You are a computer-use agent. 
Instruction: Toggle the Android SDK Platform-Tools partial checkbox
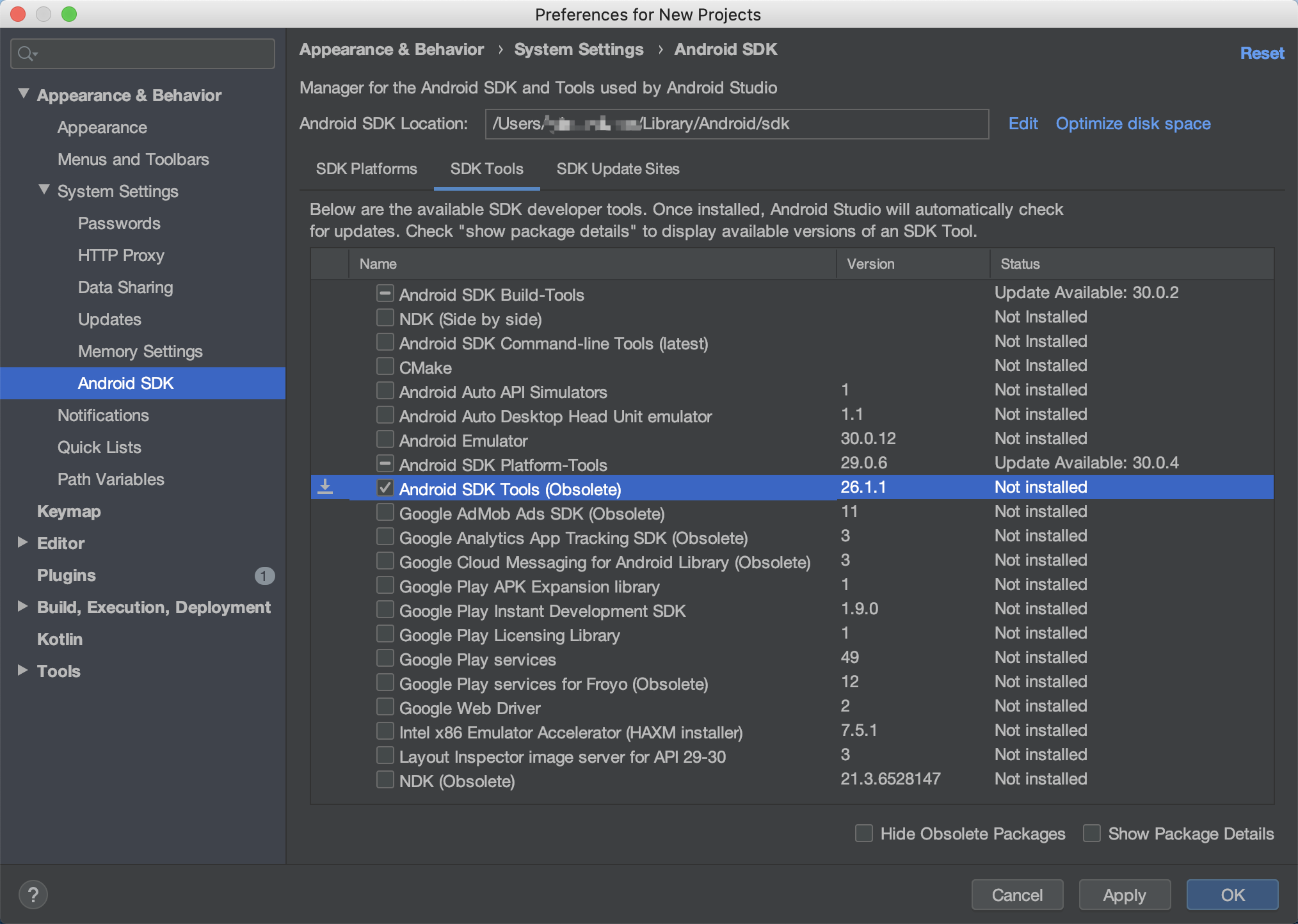coord(385,464)
